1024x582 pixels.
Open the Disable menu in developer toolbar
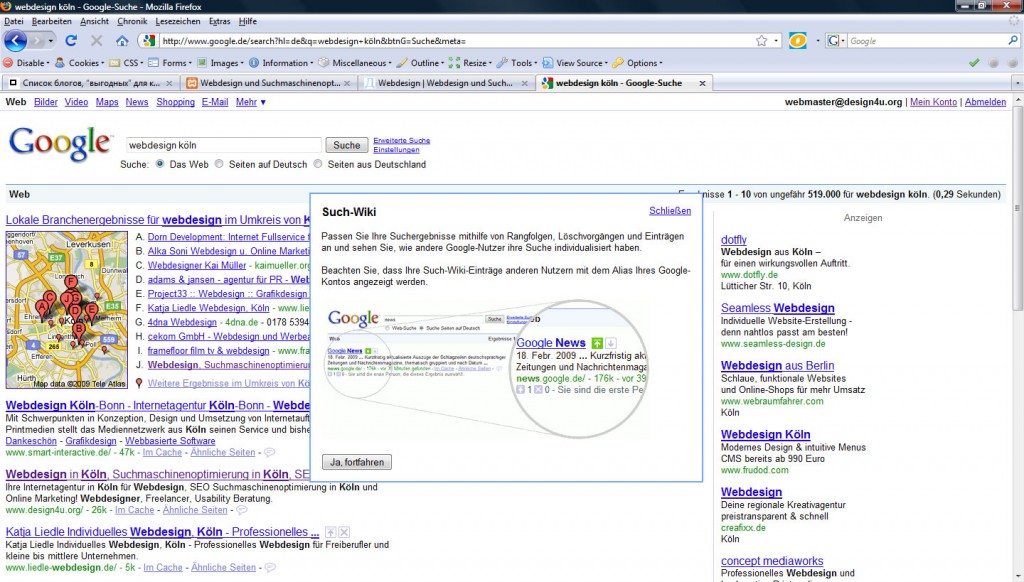(27, 63)
